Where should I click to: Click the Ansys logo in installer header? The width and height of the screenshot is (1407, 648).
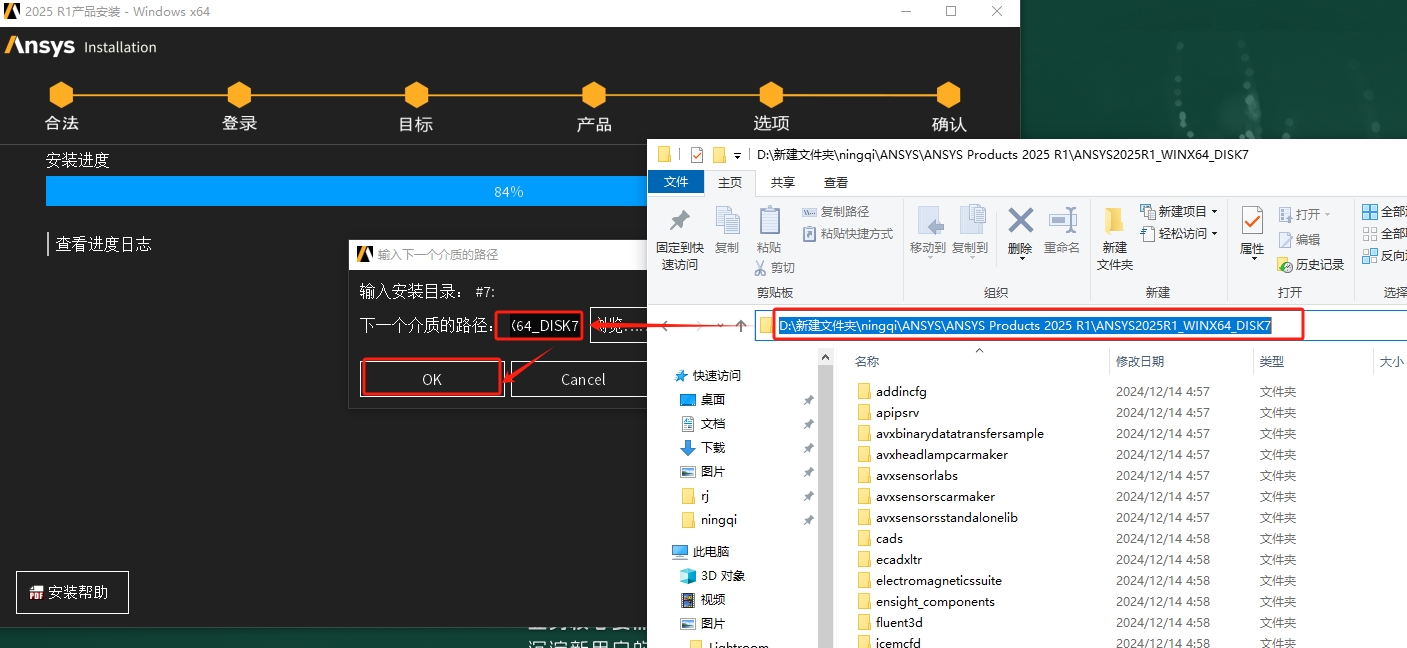40,46
